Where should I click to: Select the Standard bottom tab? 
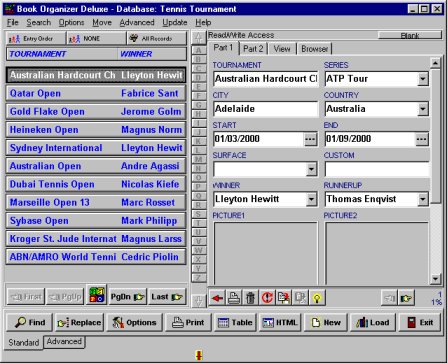(24, 343)
